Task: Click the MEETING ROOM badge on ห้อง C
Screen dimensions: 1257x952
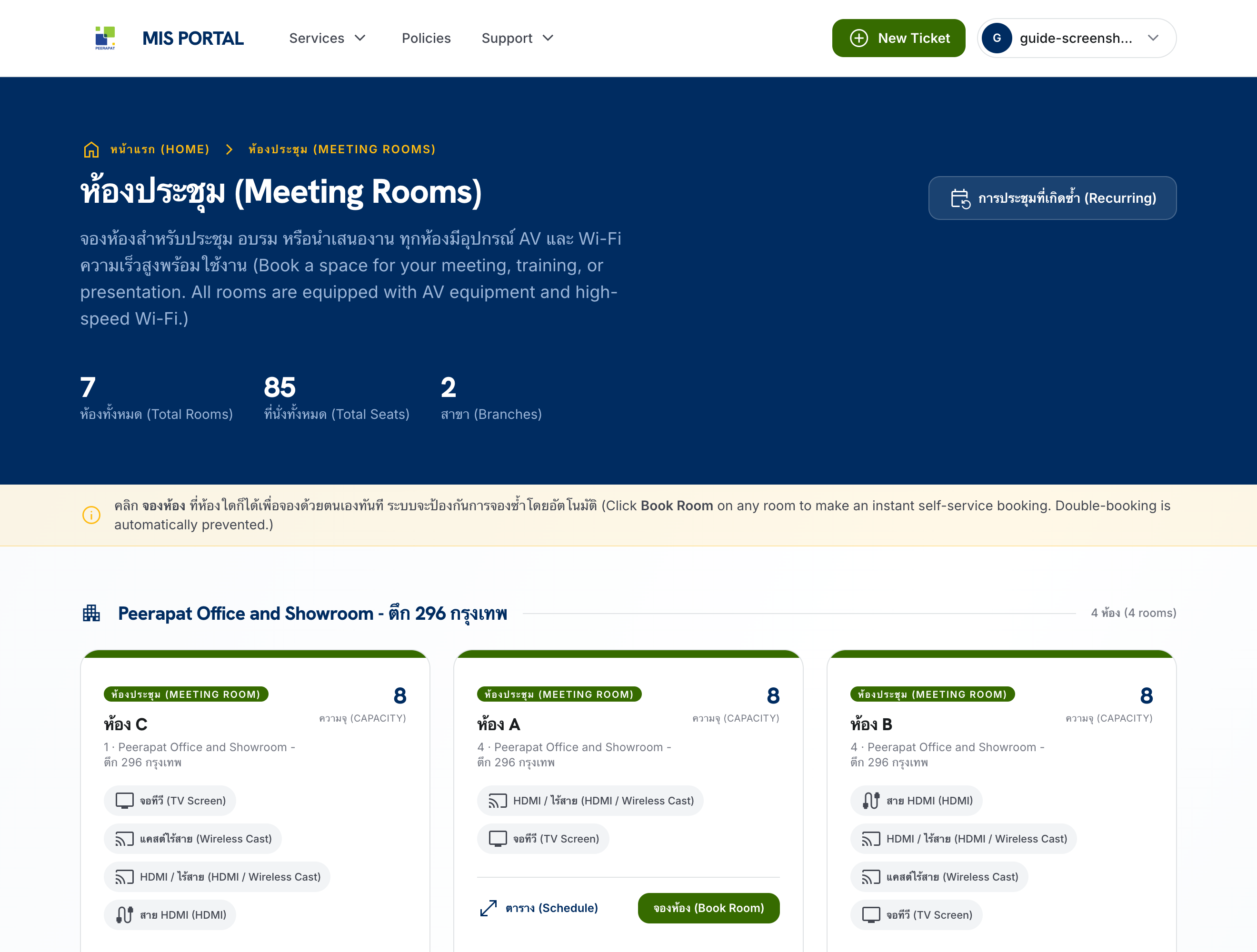Action: (186, 694)
